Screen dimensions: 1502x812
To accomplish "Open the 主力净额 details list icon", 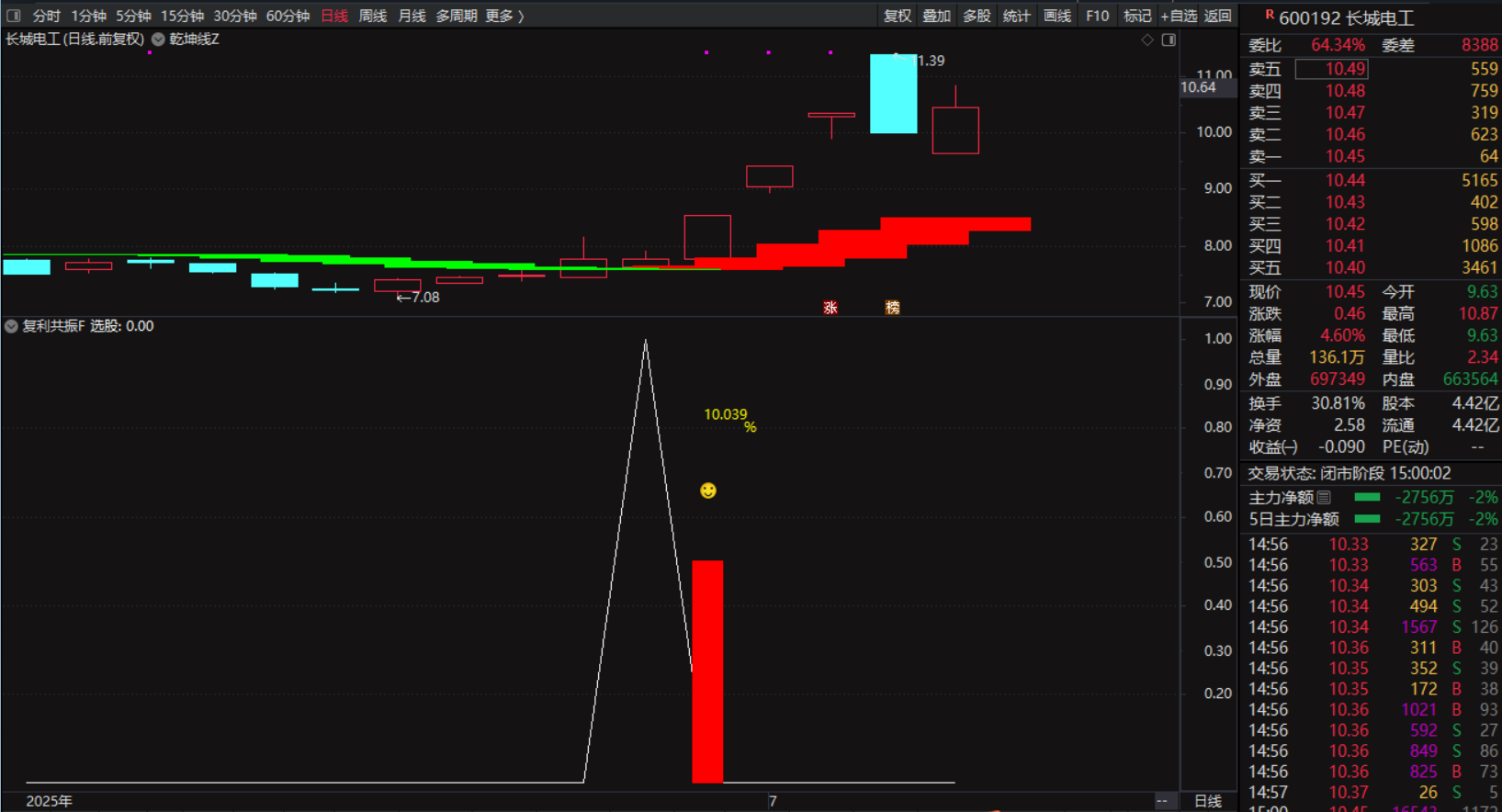I will point(1324,497).
